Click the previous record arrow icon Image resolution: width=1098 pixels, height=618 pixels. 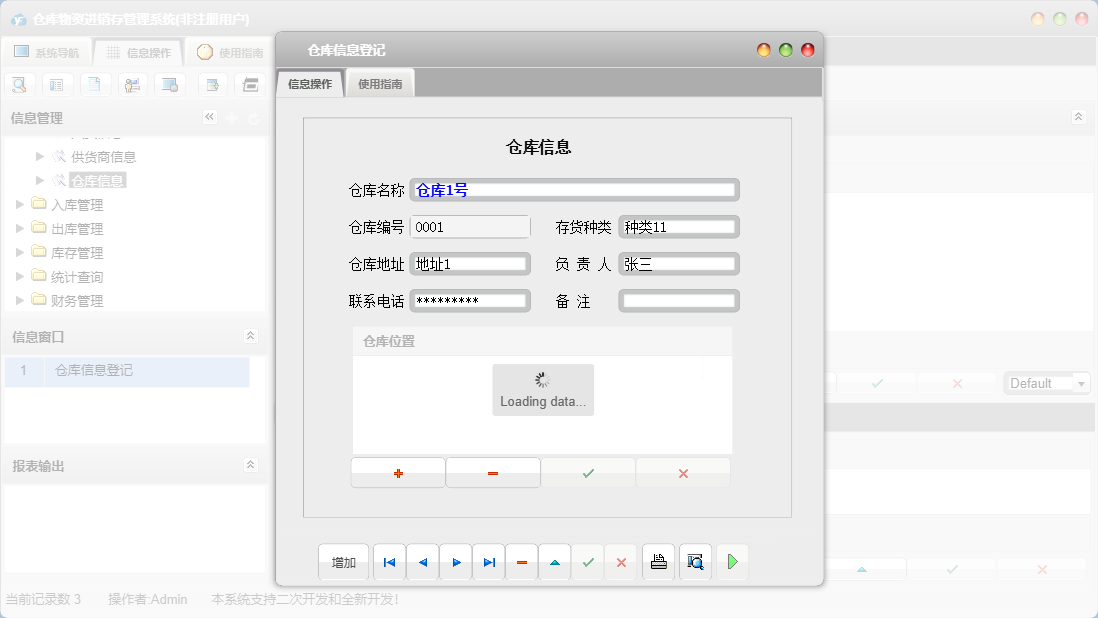(x=422, y=561)
